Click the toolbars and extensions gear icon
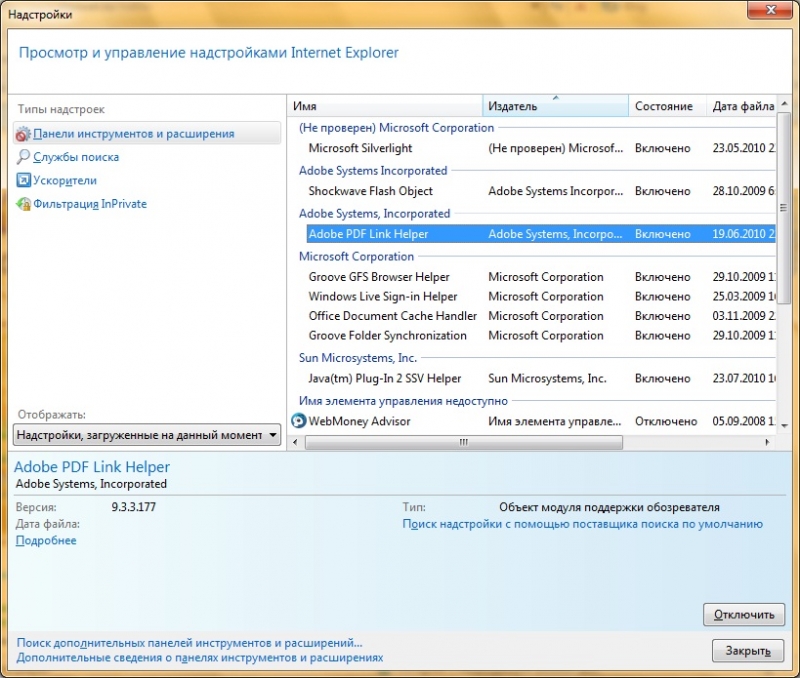800x678 pixels. 22,134
